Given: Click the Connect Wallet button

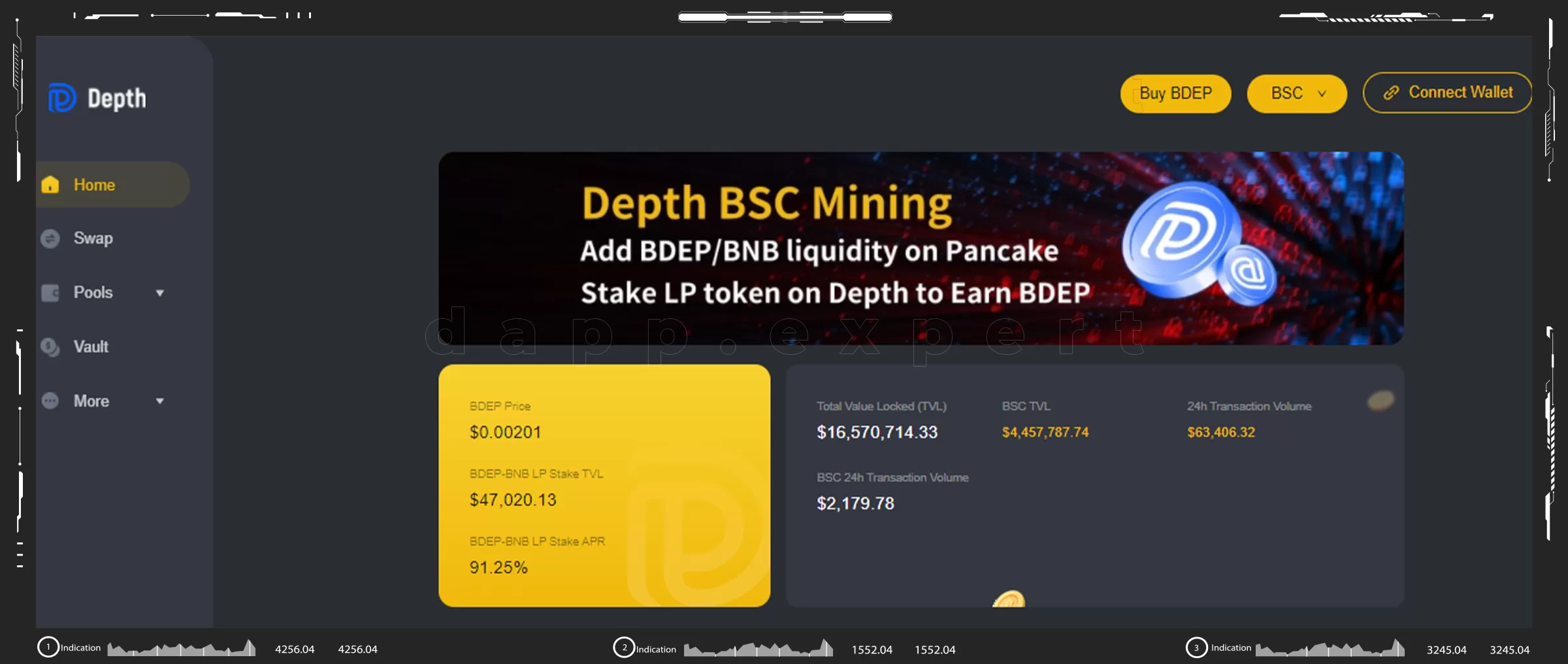Looking at the screenshot, I should pyautogui.click(x=1447, y=93).
